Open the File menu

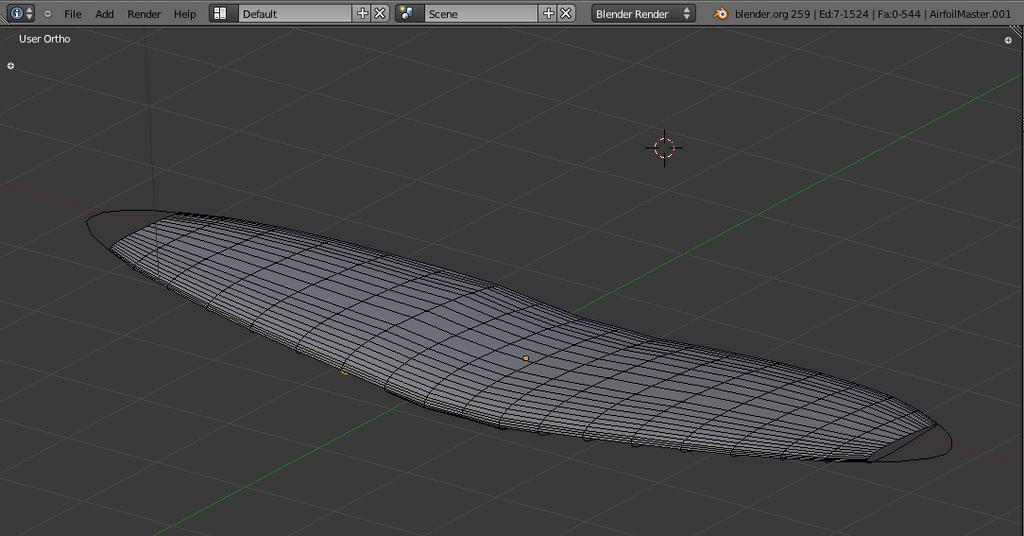point(72,14)
